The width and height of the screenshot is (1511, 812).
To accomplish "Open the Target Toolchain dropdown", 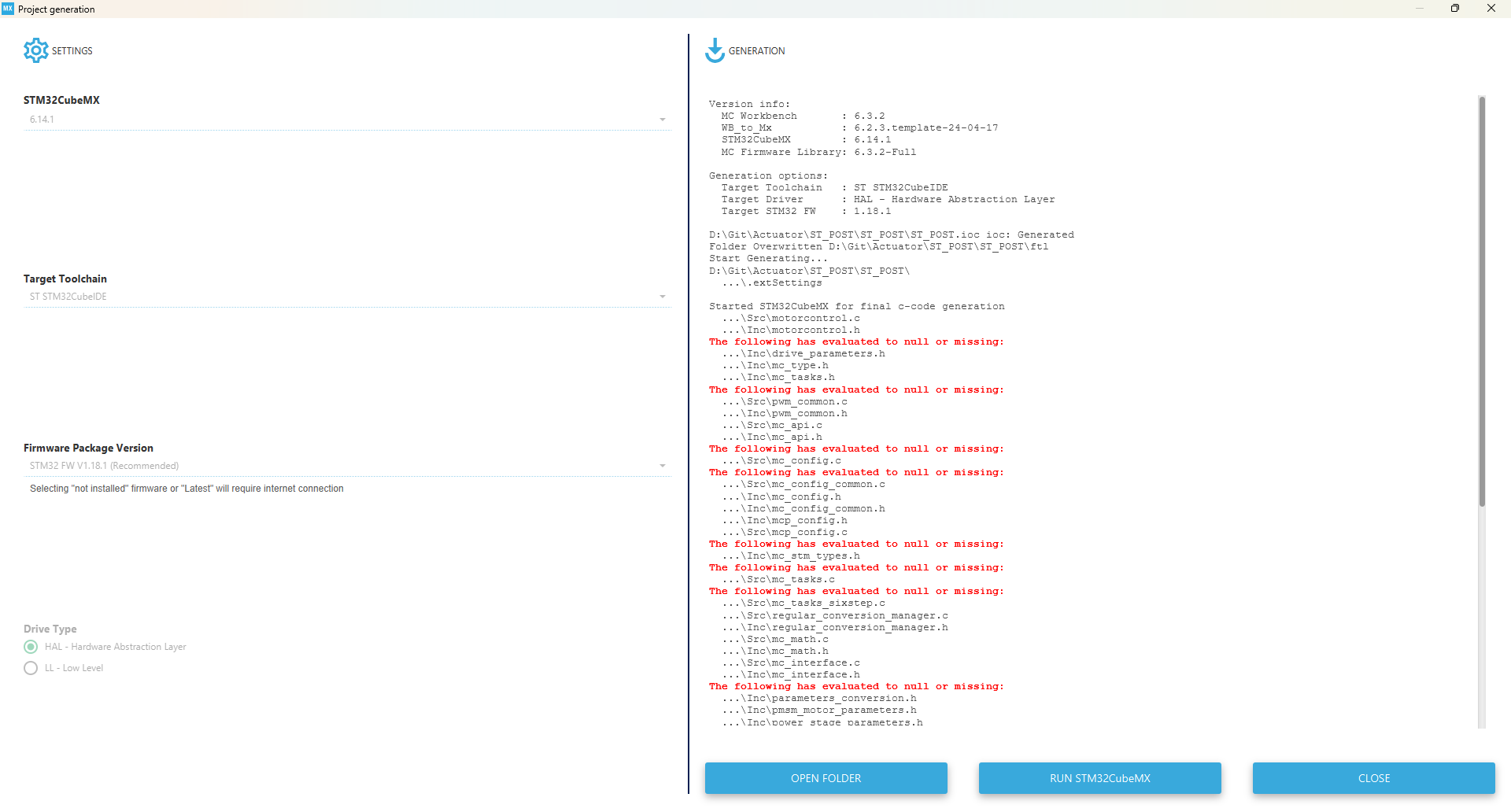I will (x=662, y=296).
